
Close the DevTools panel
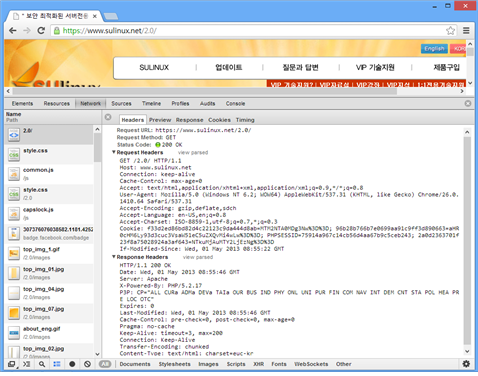[x=468, y=103]
